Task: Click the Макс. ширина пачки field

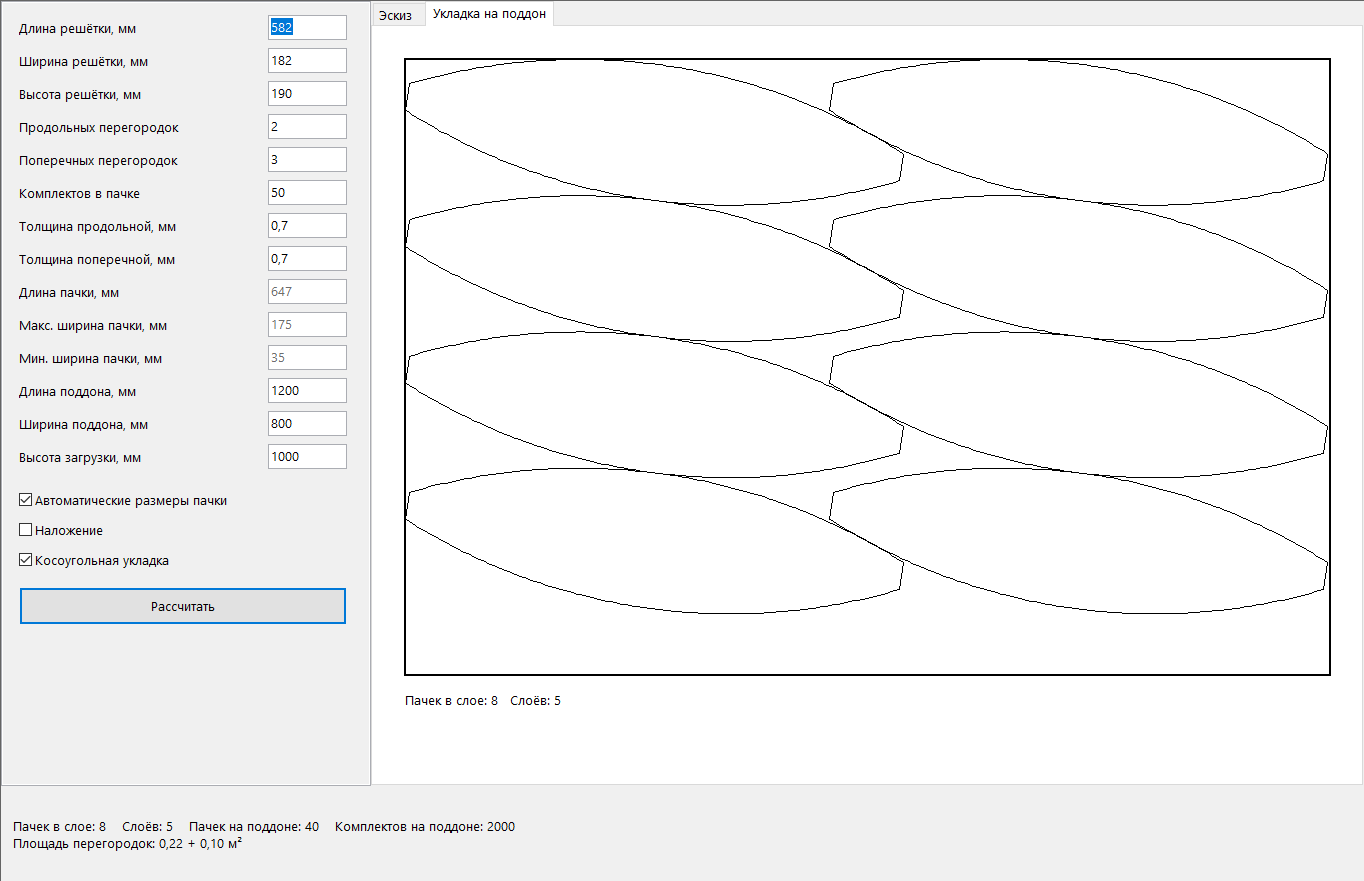Action: (x=307, y=325)
